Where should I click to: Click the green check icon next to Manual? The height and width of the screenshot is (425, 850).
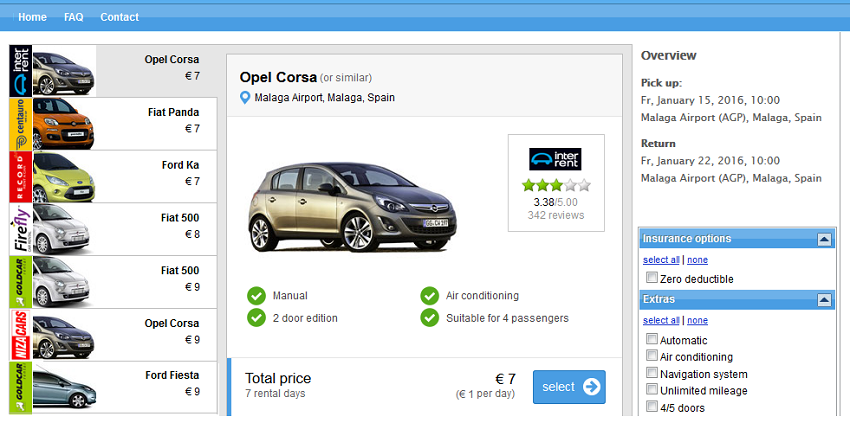click(256, 296)
